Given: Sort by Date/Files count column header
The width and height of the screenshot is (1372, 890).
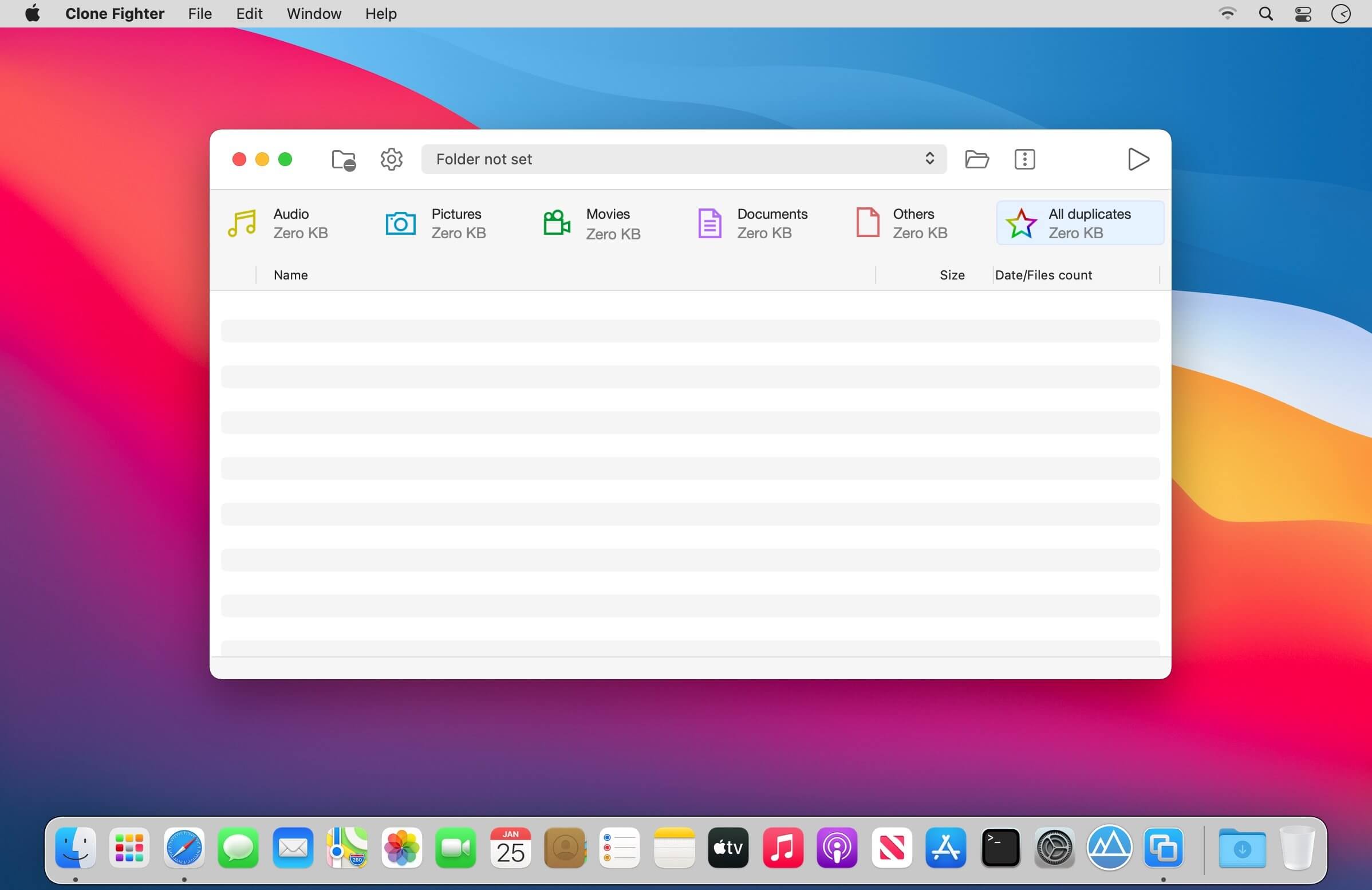Looking at the screenshot, I should click(1043, 275).
